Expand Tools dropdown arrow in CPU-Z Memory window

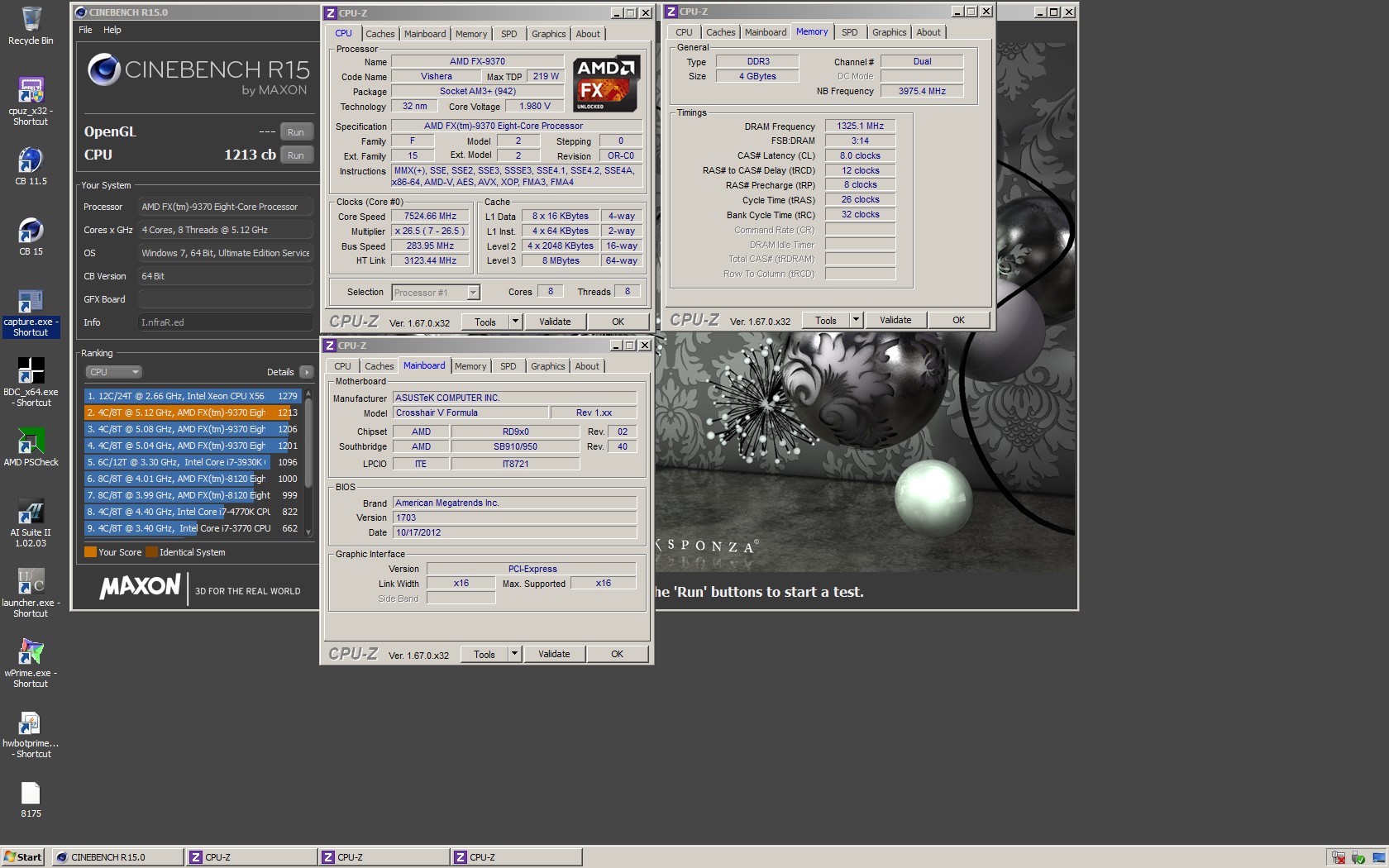(856, 320)
